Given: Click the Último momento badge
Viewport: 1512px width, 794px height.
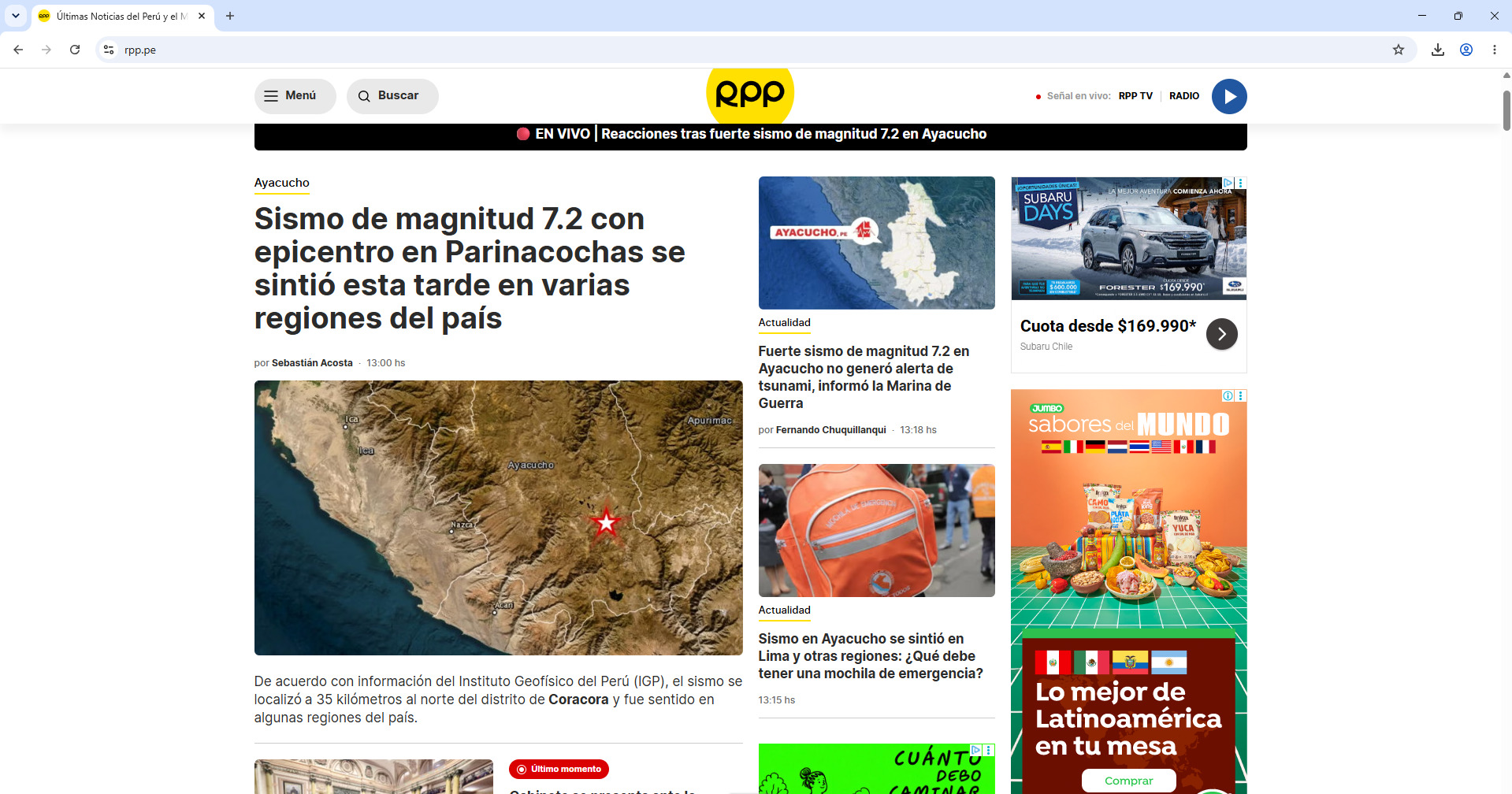Looking at the screenshot, I should point(559,769).
